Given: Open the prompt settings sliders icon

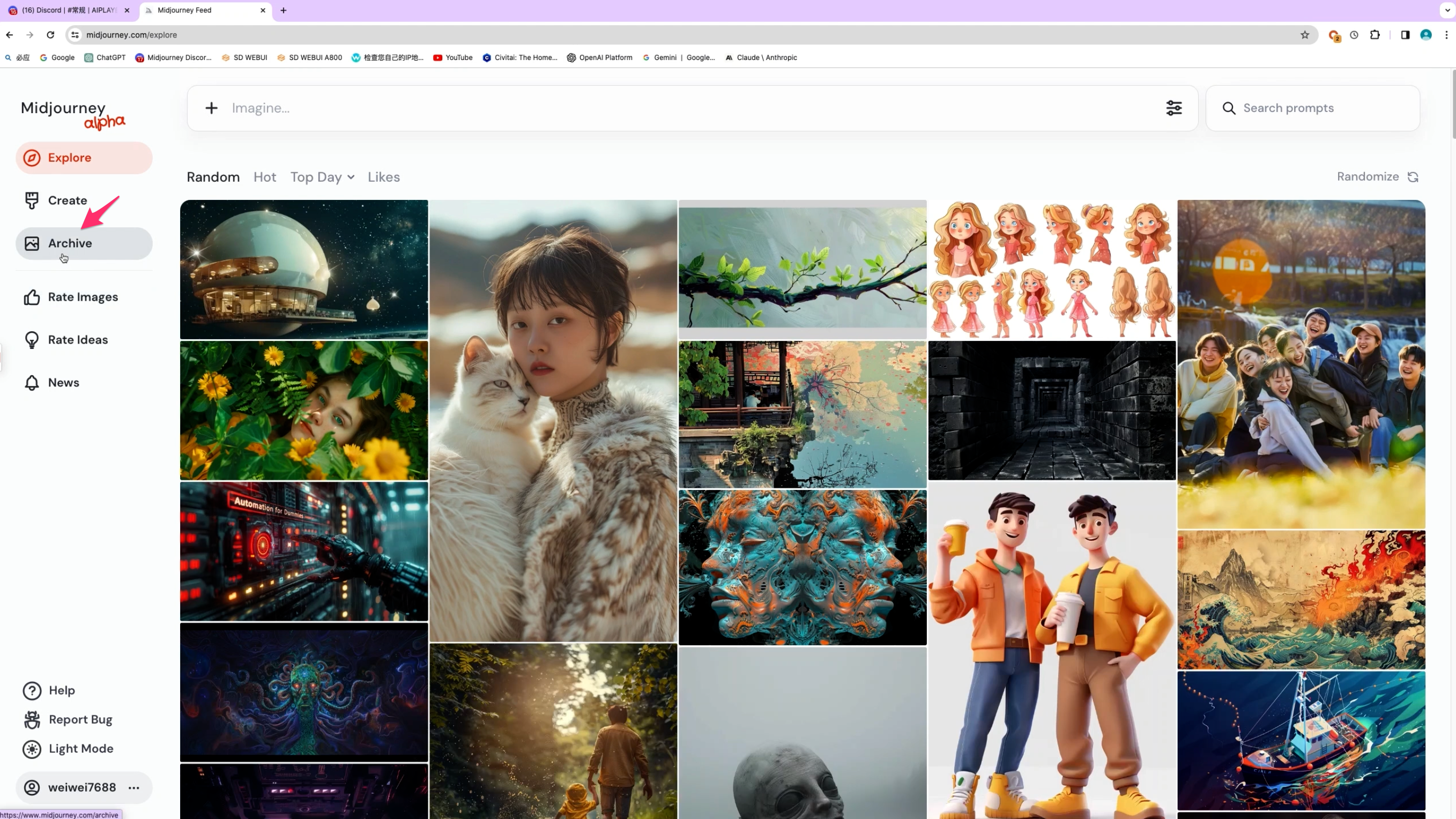Looking at the screenshot, I should pyautogui.click(x=1174, y=108).
